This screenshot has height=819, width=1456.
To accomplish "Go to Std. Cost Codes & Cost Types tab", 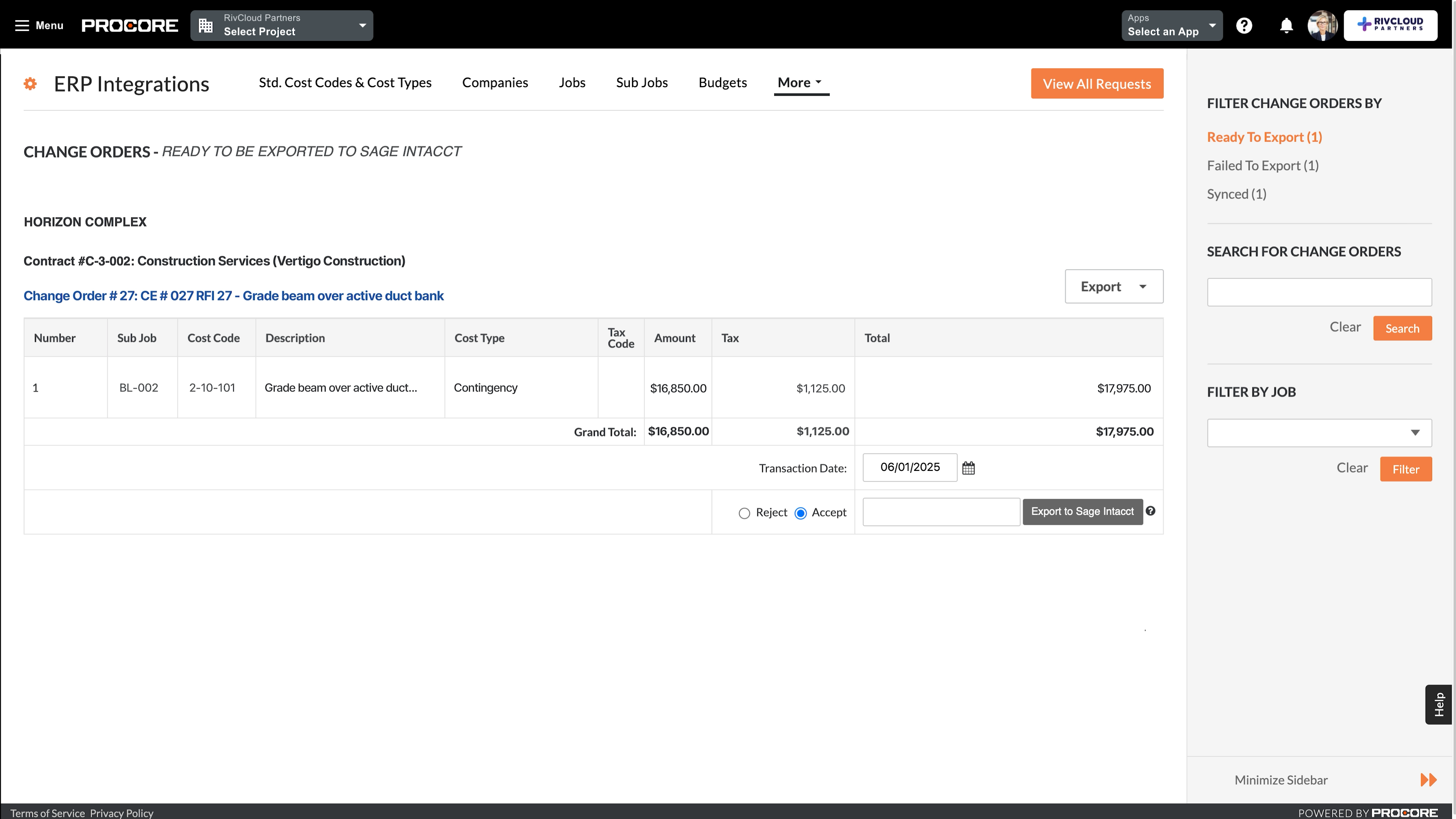I will pos(345,83).
